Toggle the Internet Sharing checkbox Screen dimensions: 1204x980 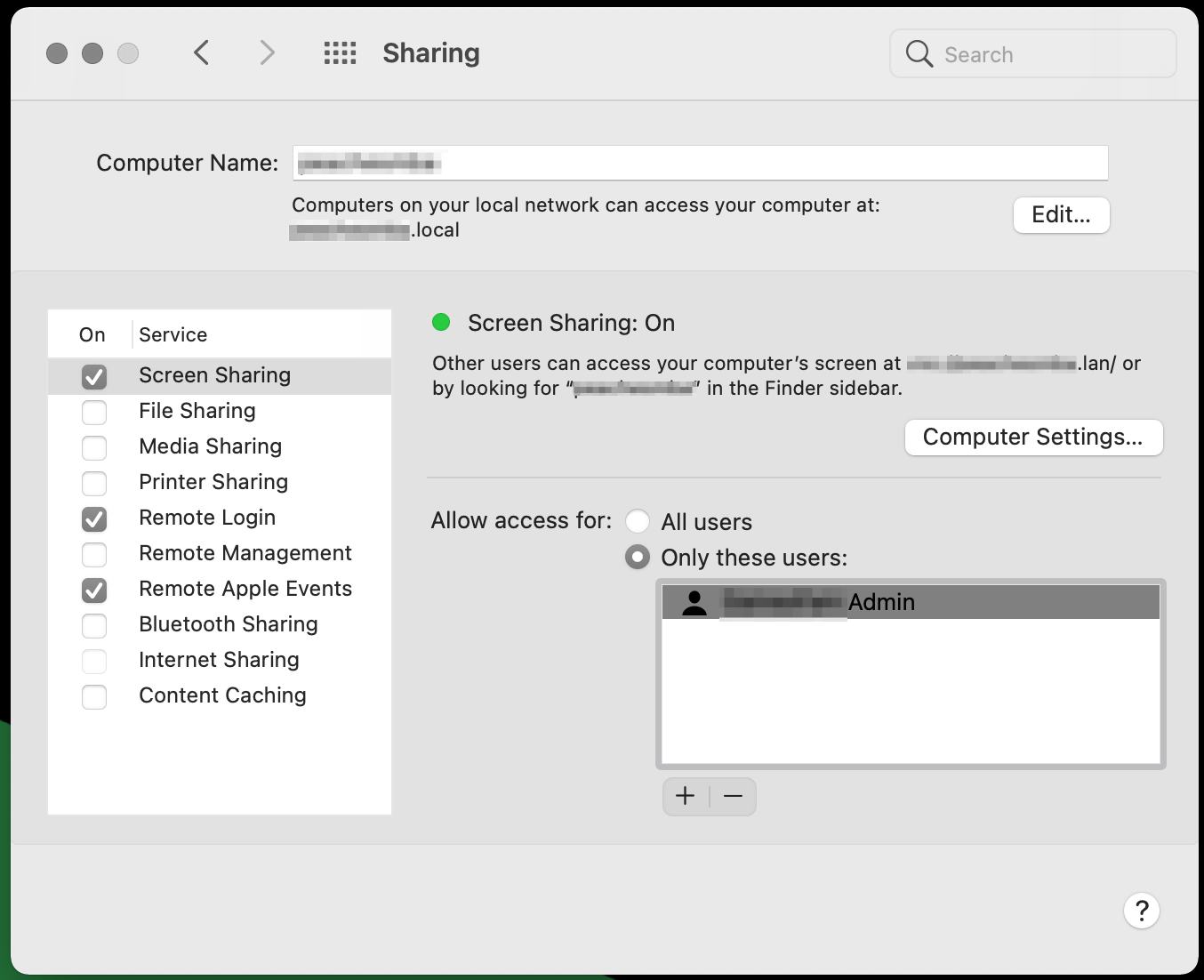[x=94, y=662]
